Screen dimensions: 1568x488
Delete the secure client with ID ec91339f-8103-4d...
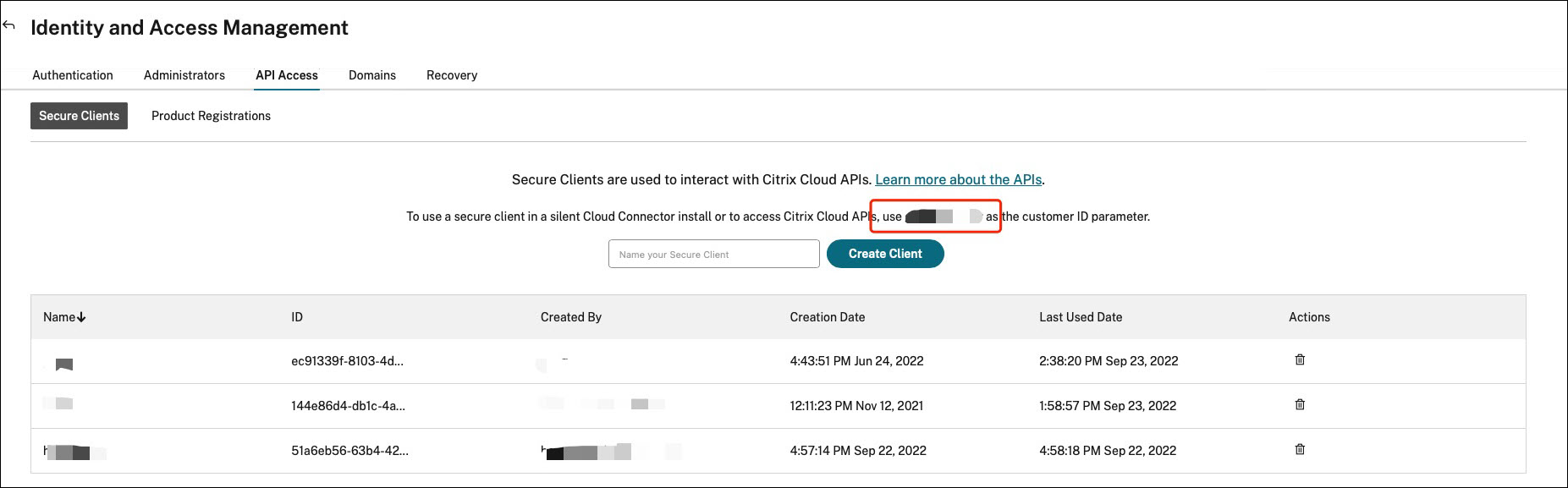1300,360
